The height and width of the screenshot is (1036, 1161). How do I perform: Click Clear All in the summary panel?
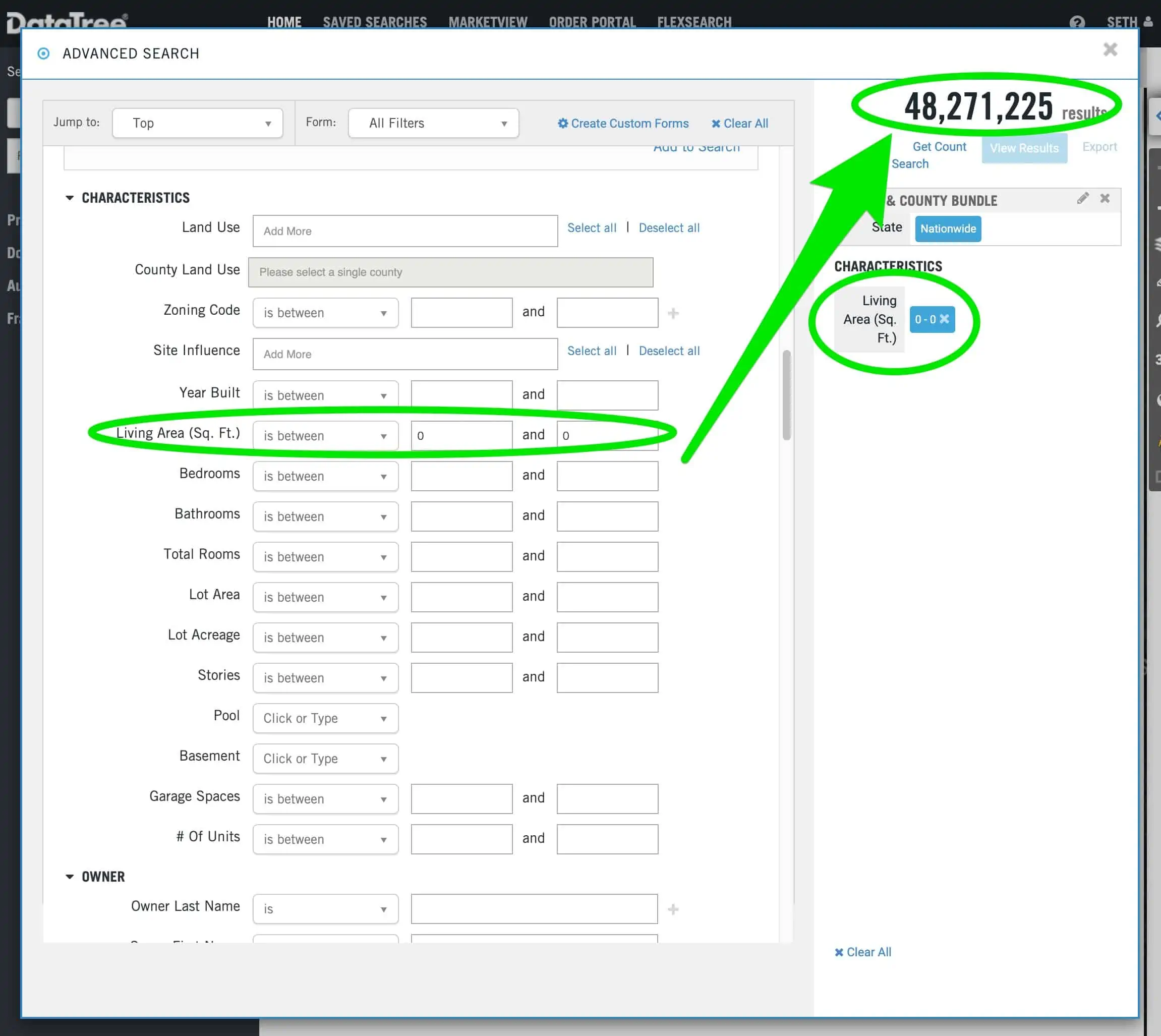point(863,952)
